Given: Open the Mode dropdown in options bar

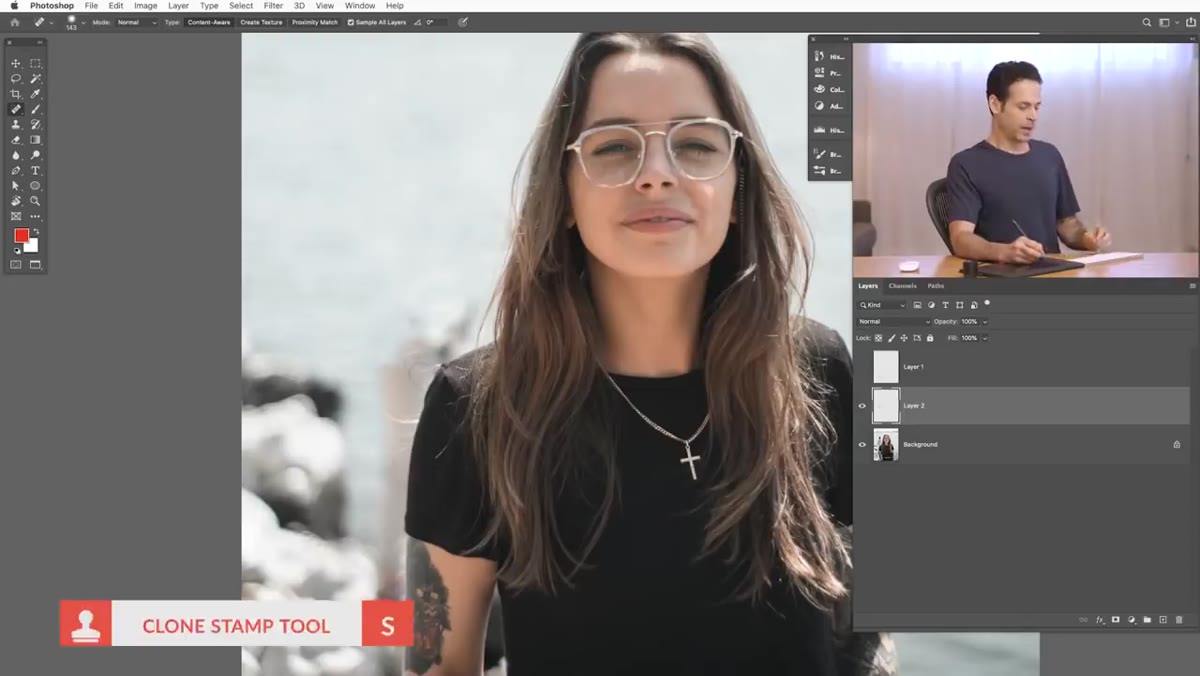Looking at the screenshot, I should [137, 22].
